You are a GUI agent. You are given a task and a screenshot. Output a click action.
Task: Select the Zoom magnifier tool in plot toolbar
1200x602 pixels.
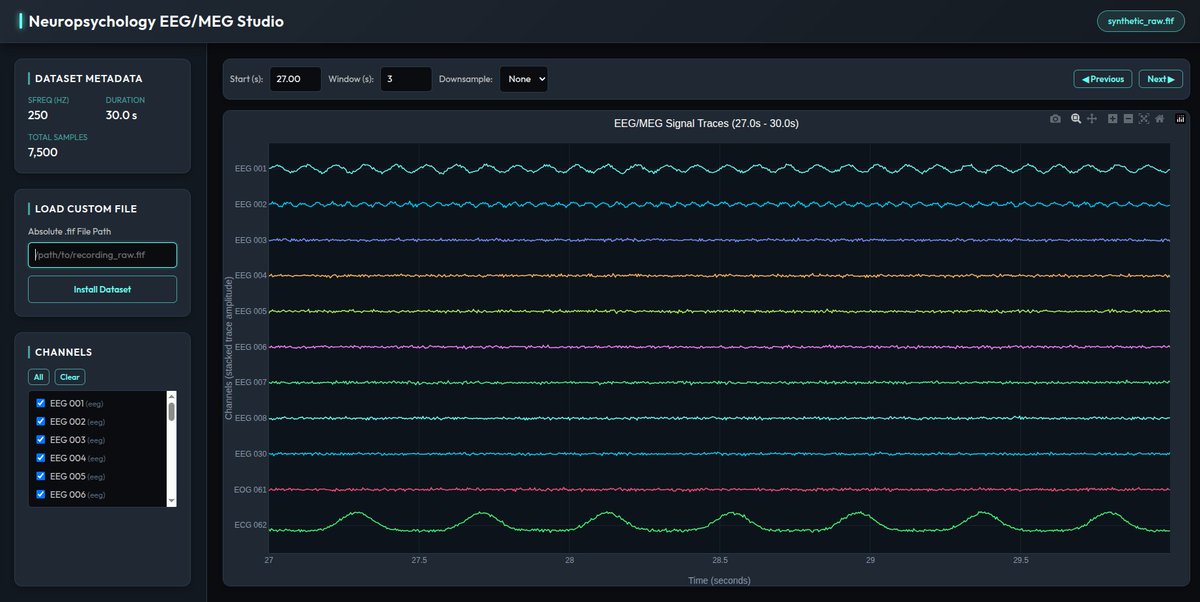tap(1076, 119)
